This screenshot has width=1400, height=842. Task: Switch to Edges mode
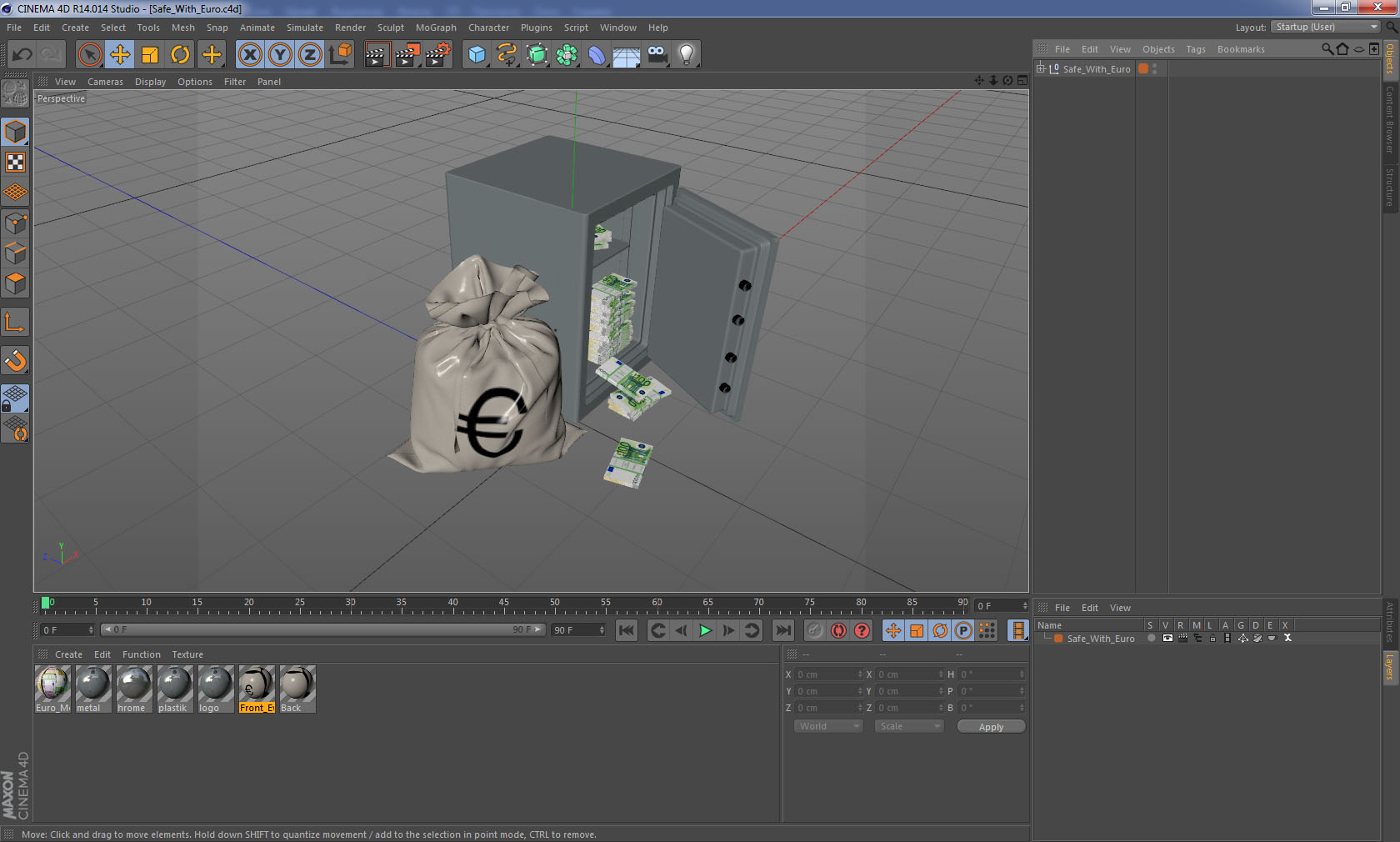tap(15, 253)
